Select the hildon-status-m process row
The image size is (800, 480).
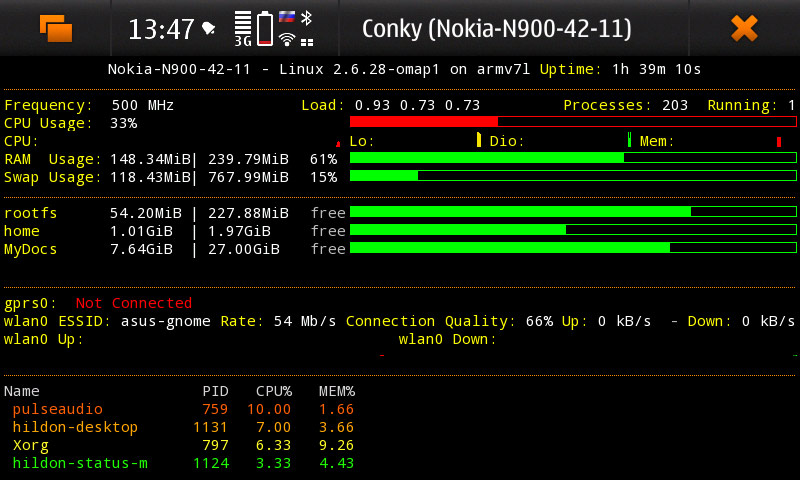183,463
